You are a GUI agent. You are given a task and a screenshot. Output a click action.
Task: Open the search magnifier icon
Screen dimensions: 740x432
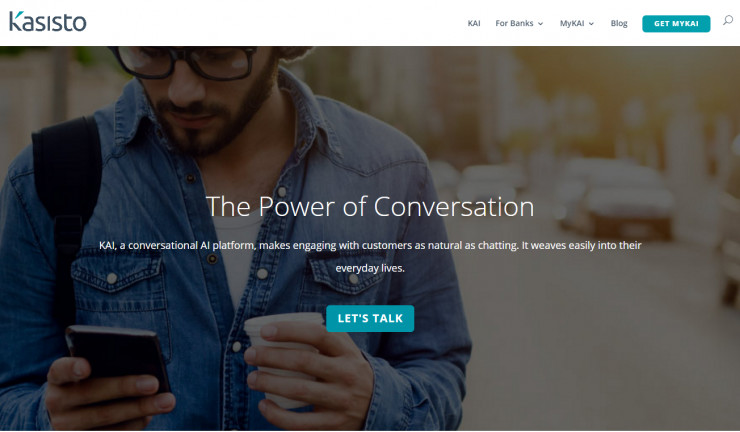[728, 20]
